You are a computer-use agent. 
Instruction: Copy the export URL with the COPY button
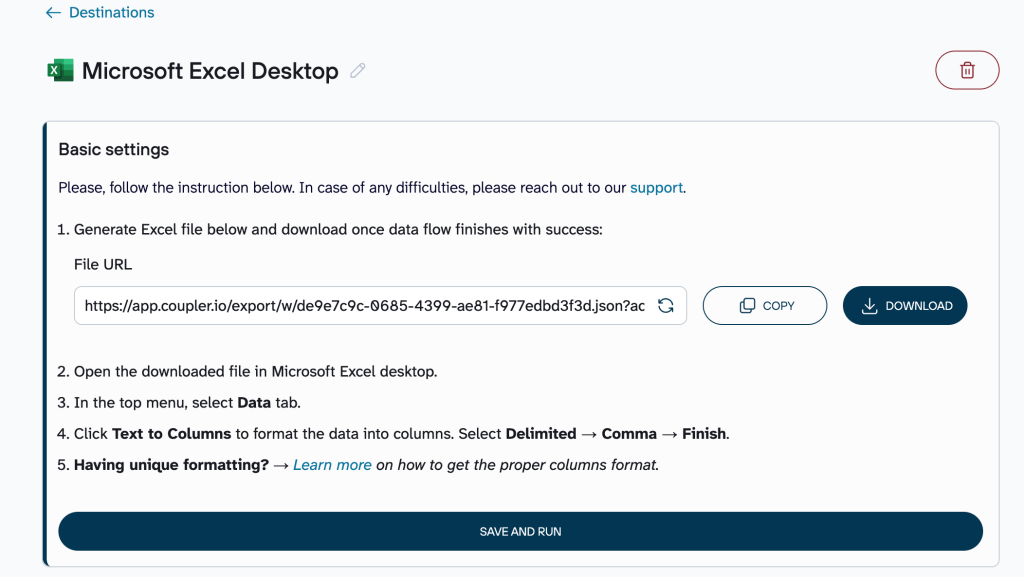(764, 306)
